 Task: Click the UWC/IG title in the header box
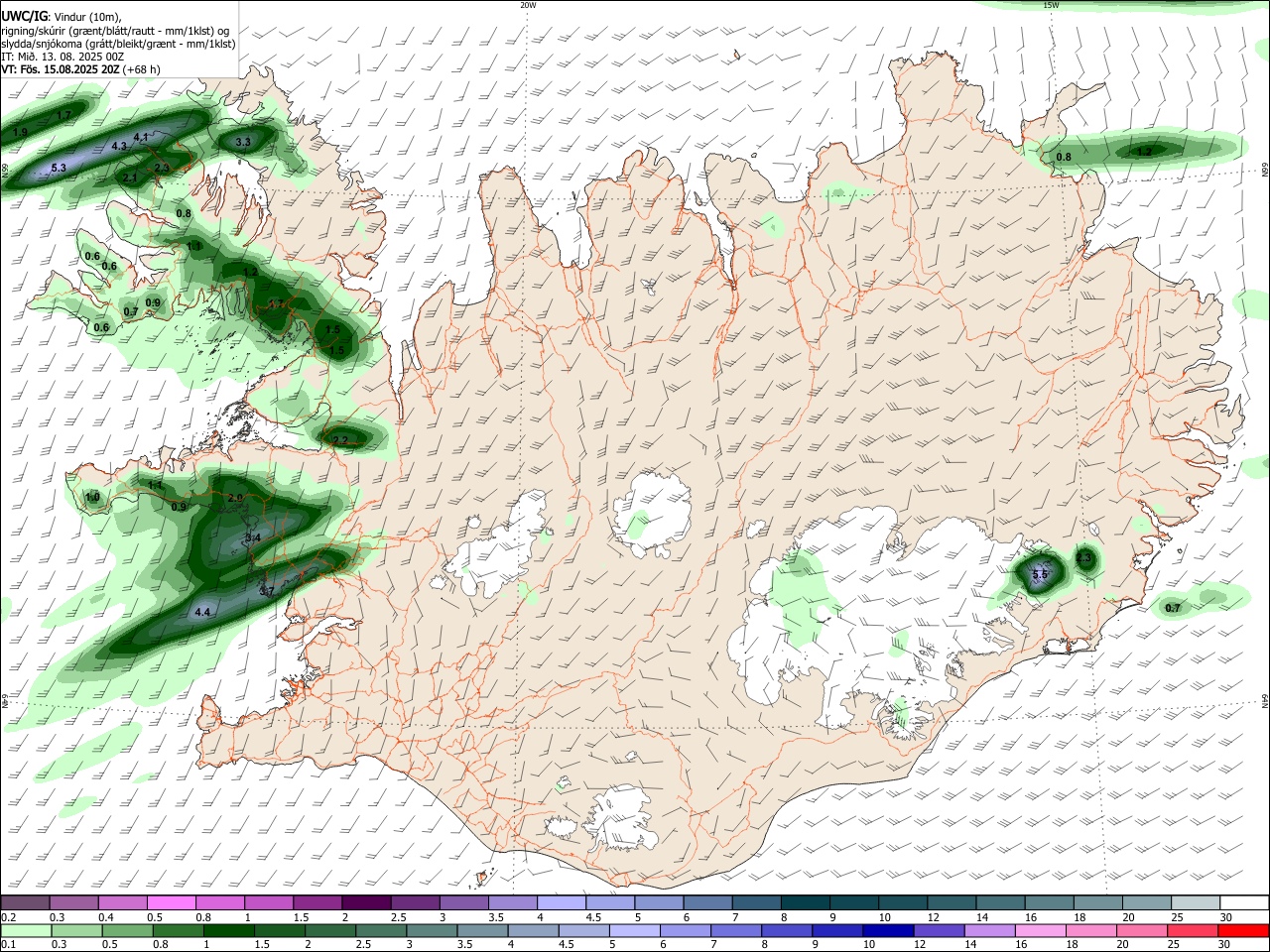tap(23, 15)
